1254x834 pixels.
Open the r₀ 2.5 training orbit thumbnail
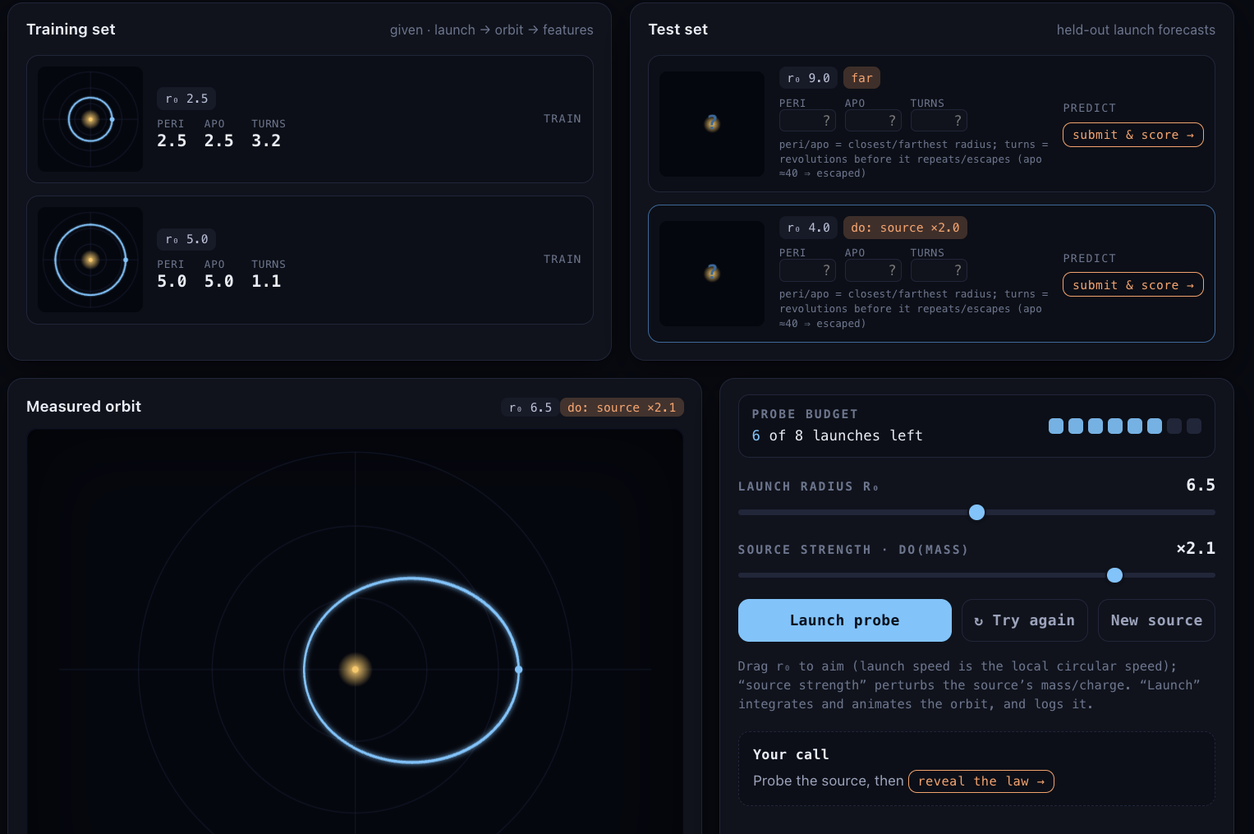[90, 119]
